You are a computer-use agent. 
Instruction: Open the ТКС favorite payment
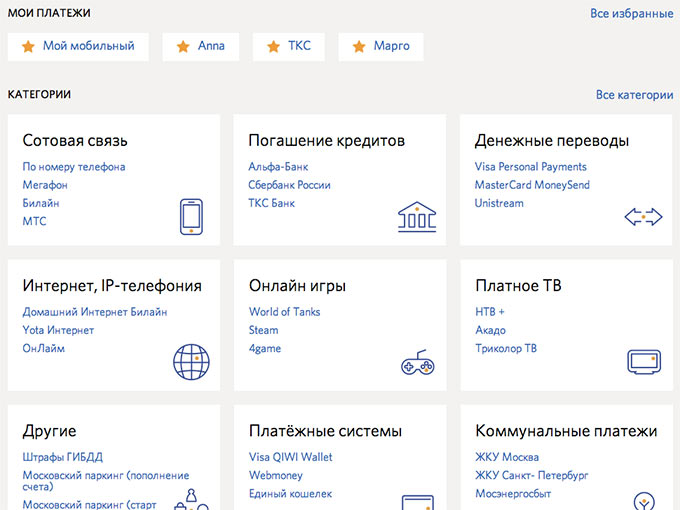point(288,46)
